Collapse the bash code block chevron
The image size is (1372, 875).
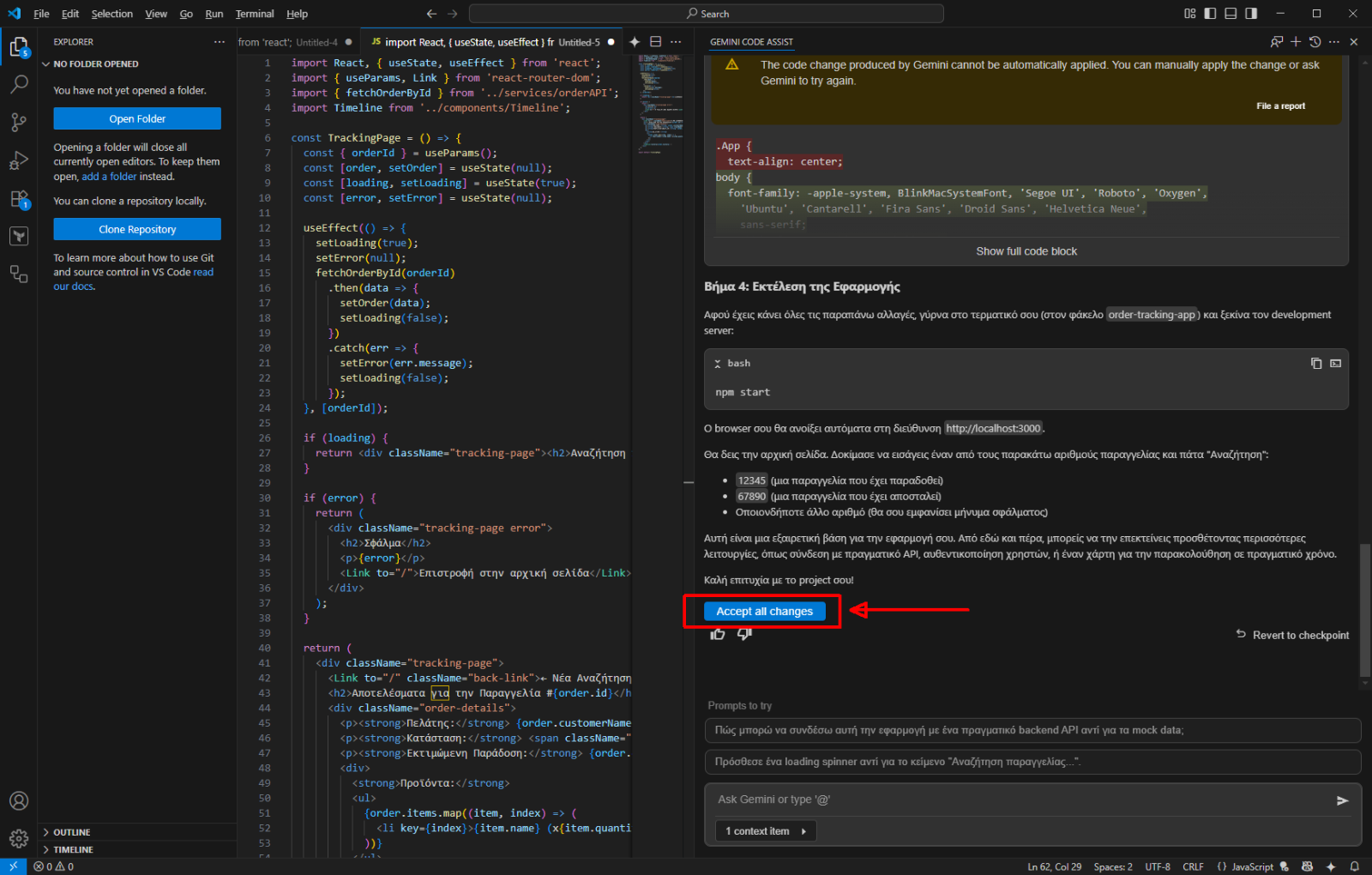[718, 364]
